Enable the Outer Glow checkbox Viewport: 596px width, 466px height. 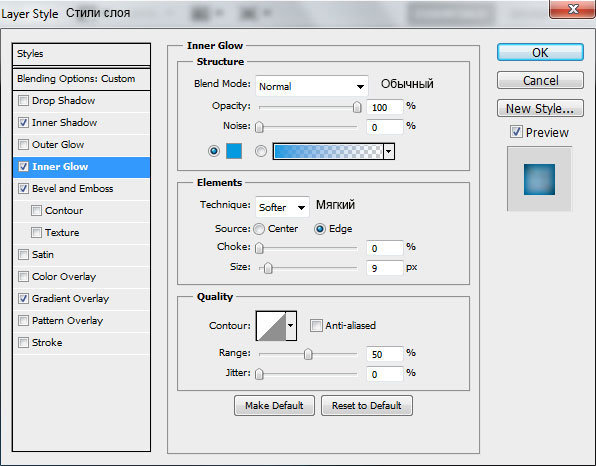click(x=23, y=145)
